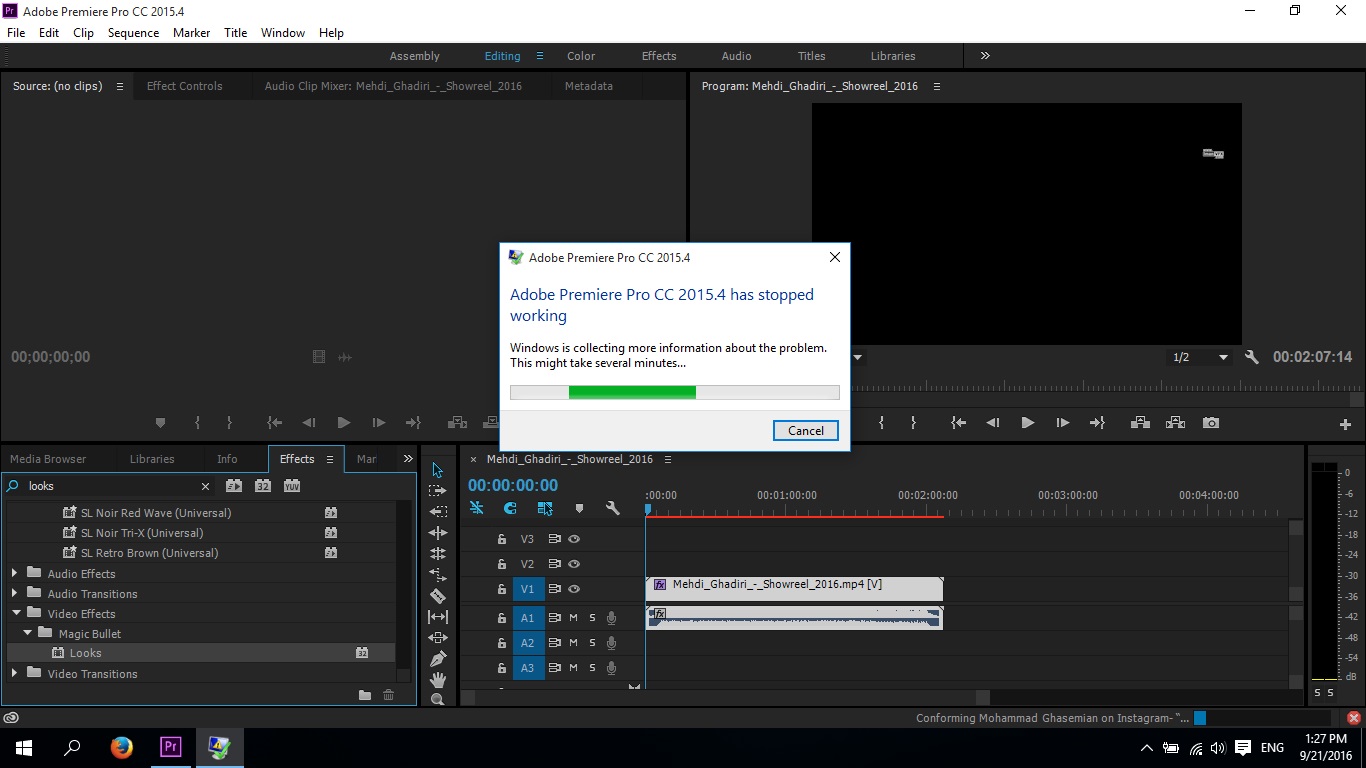This screenshot has height=768, width=1366.
Task: Open playback resolution 1/2 dropdown
Action: (x=1201, y=357)
